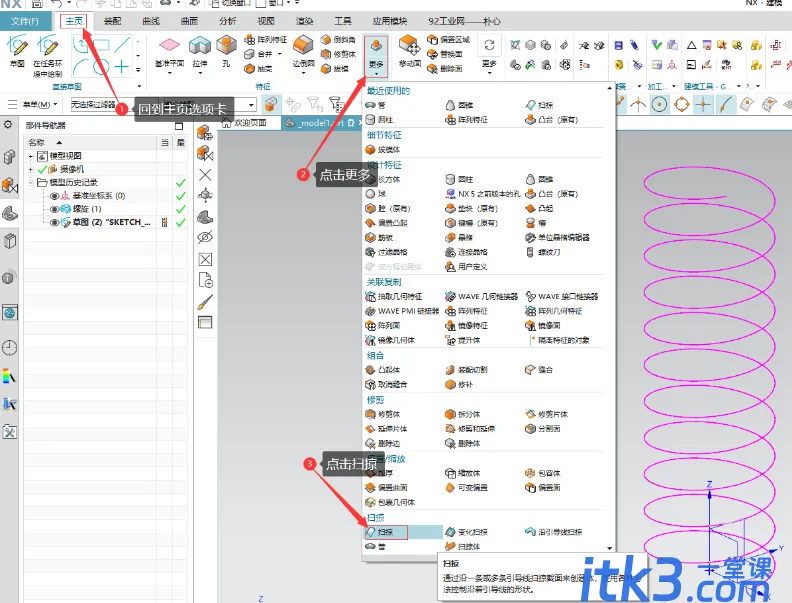Select 螺纹刀 thread command

543,252
